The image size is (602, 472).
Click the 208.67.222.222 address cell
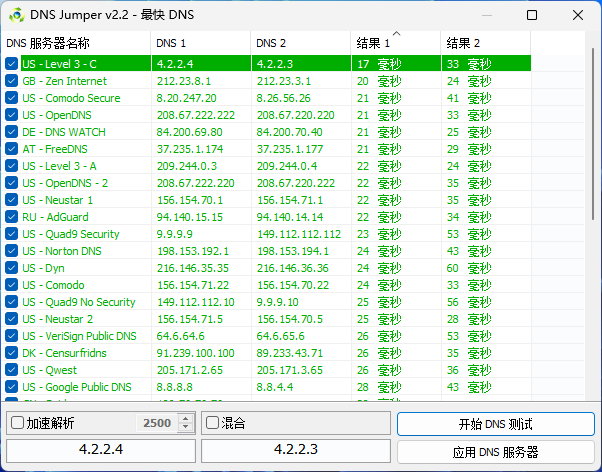coord(196,115)
